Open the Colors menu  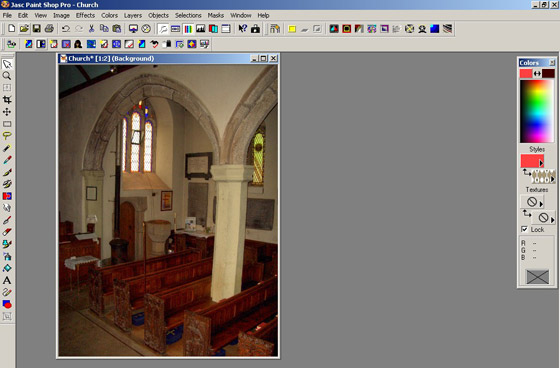click(109, 15)
